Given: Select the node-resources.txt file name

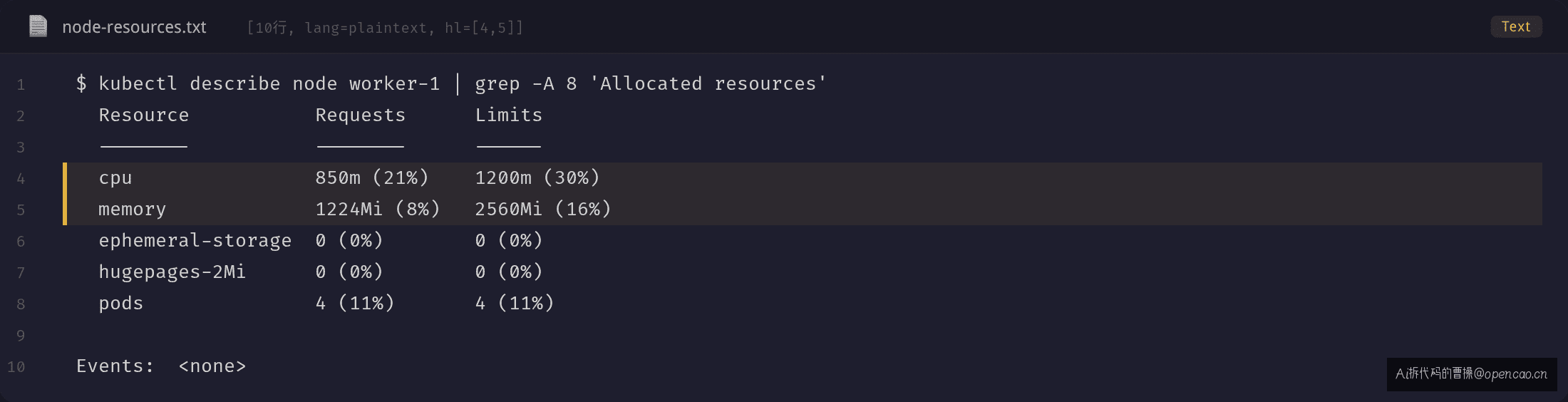Looking at the screenshot, I should (134, 27).
